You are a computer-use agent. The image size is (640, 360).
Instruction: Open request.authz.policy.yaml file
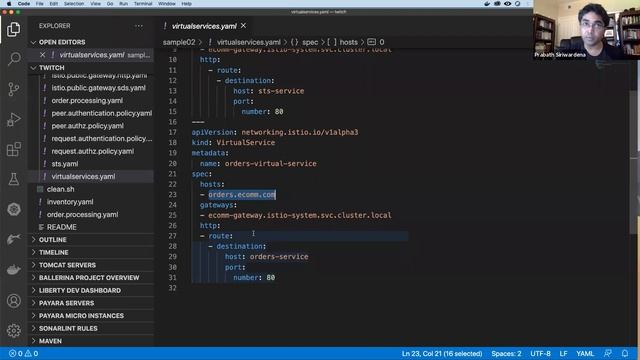(93, 151)
